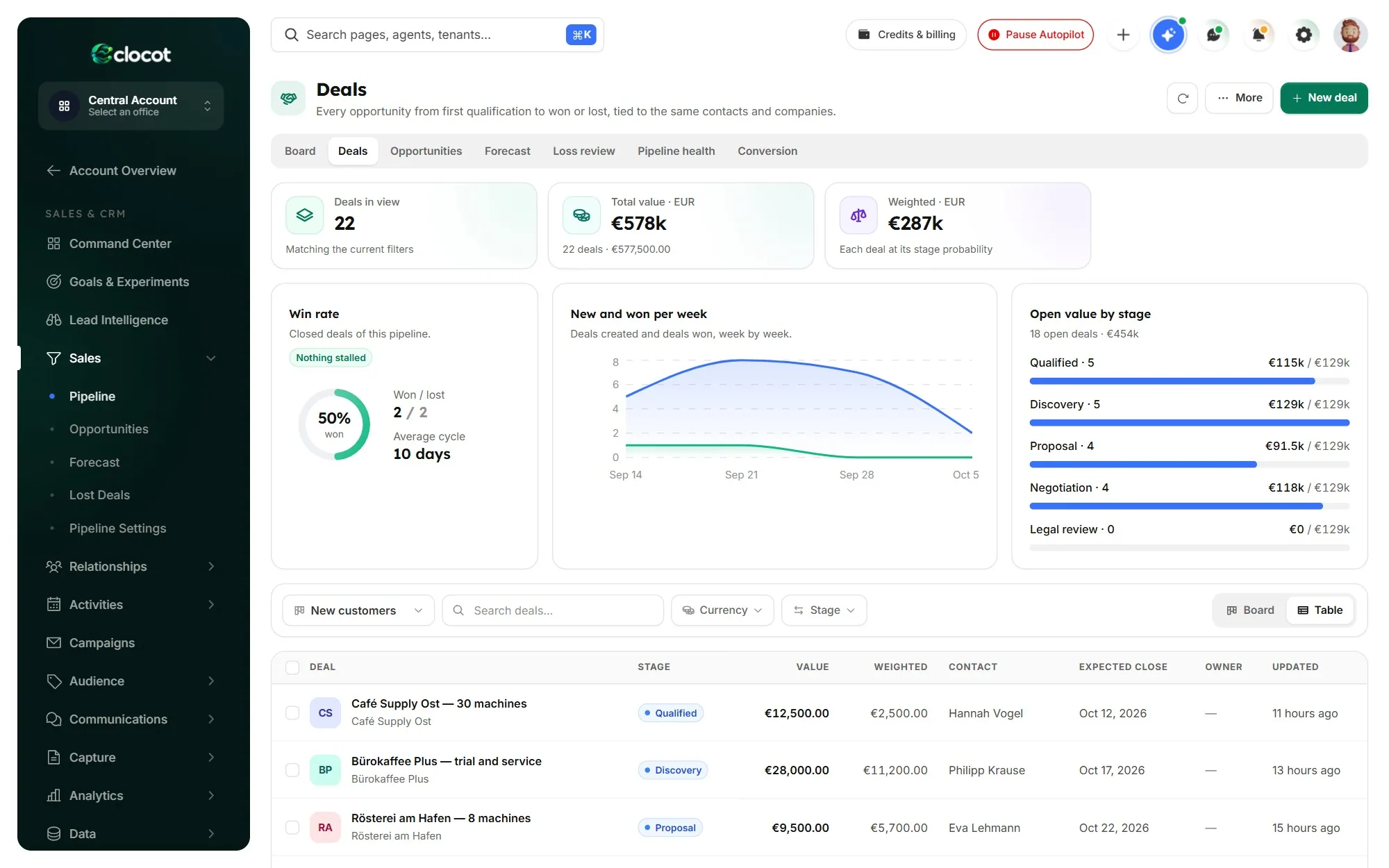Click the Qualified stage progress bar
1389x868 pixels.
[x=1189, y=381]
